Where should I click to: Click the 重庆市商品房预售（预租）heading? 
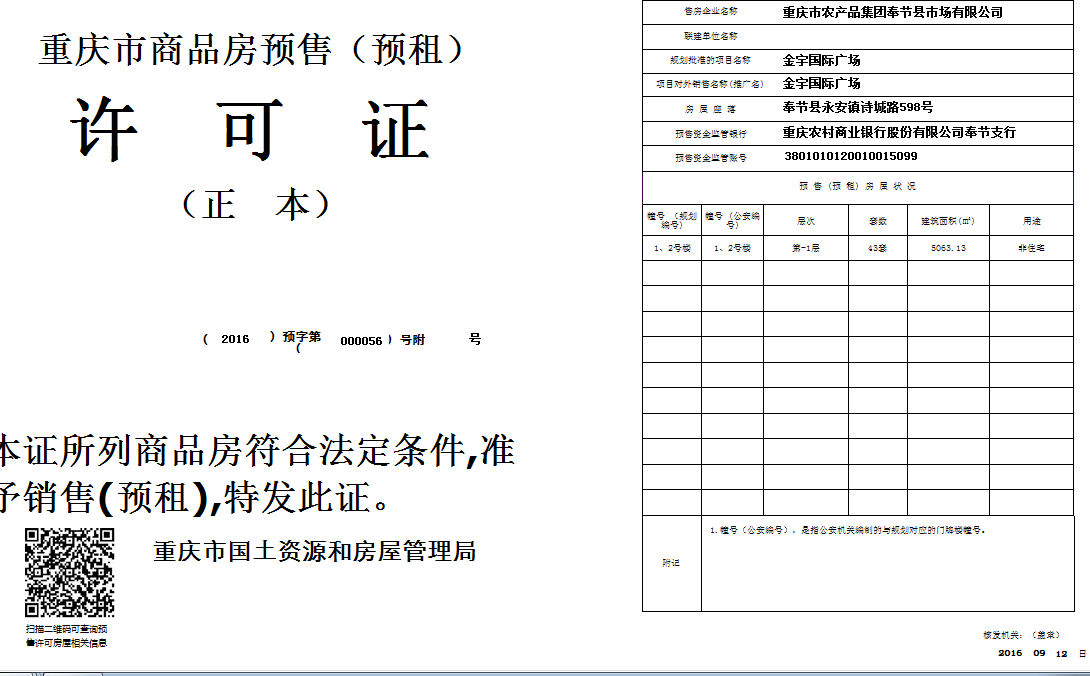click(252, 51)
